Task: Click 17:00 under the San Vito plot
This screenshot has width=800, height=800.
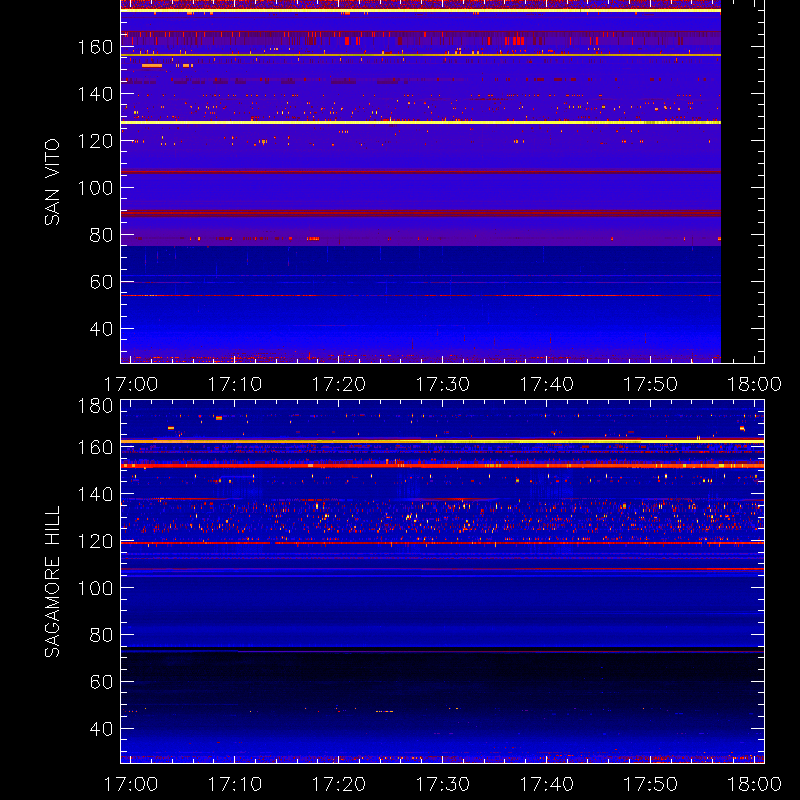Action: 131,384
